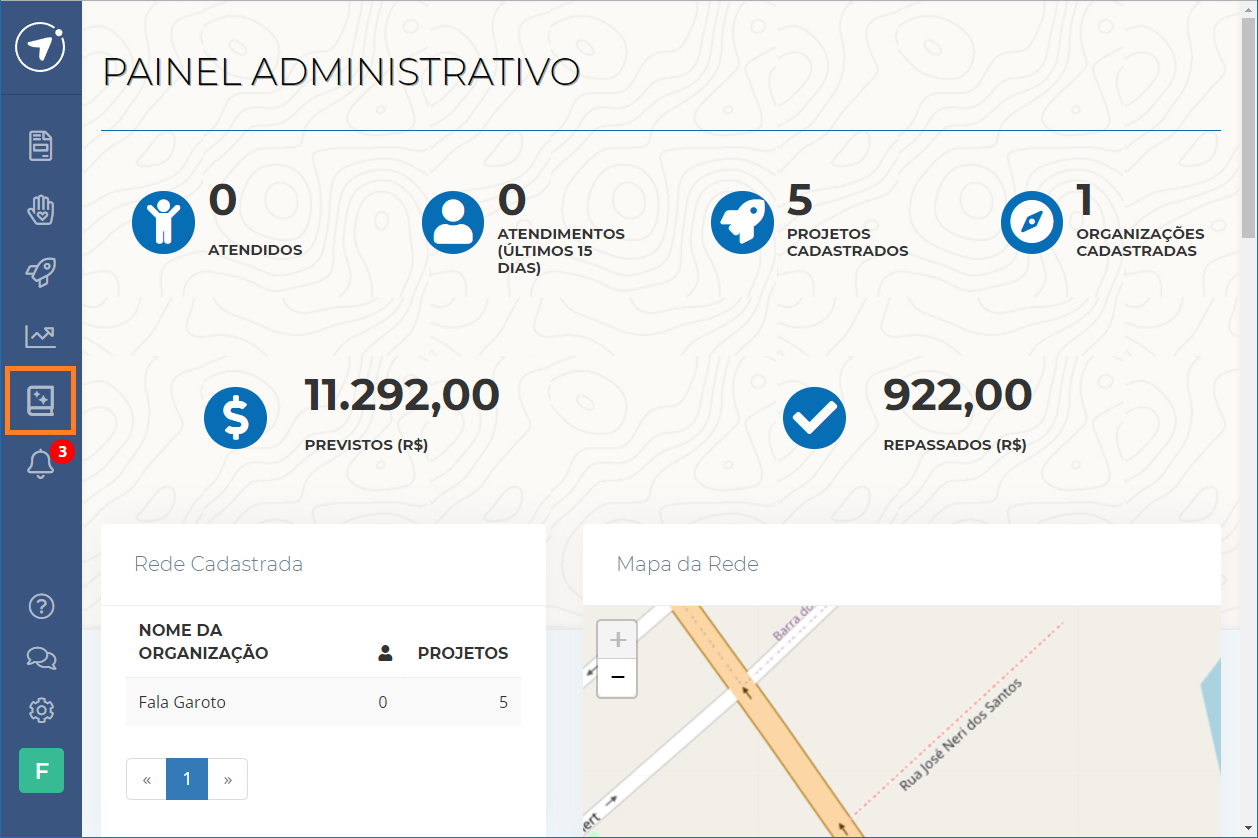1258x838 pixels.
Task: Open the chat bubbles icon
Action: [x=41, y=658]
